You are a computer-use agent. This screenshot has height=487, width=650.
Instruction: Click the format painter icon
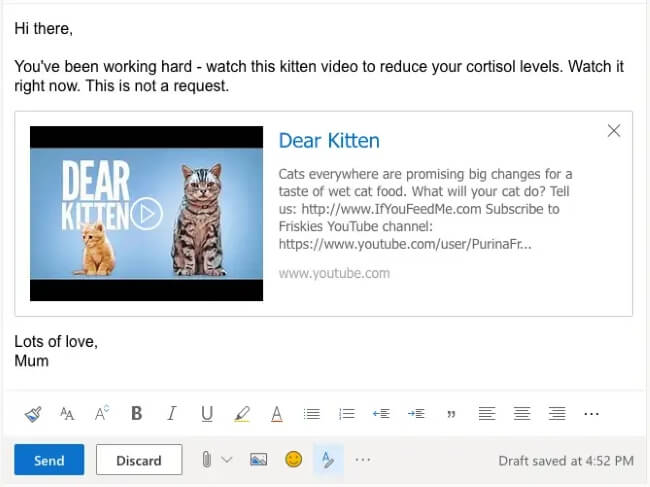click(33, 414)
